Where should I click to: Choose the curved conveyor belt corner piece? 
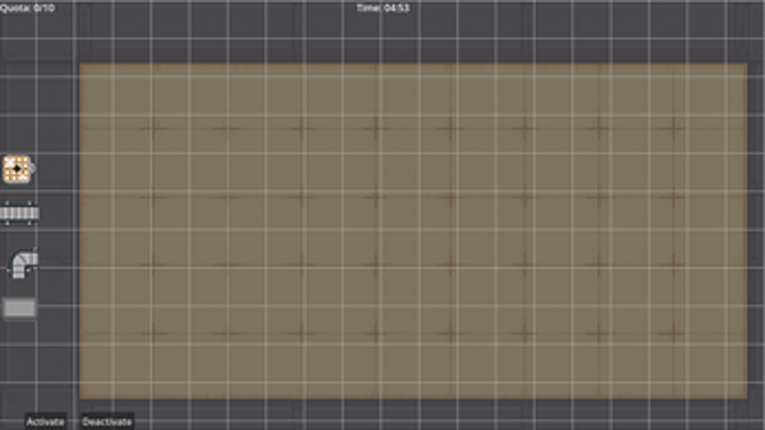coord(23,264)
